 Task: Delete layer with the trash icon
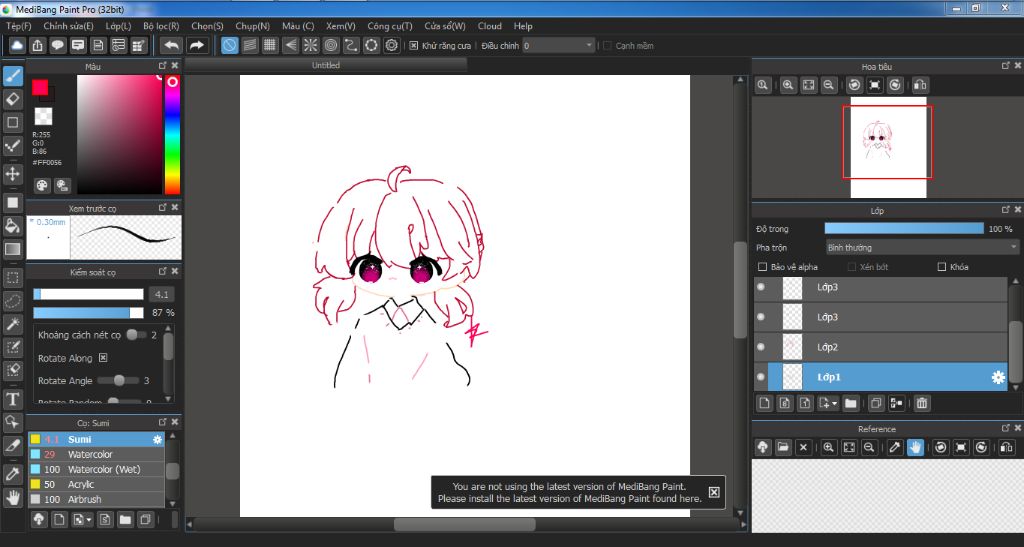pyautogui.click(x=921, y=403)
